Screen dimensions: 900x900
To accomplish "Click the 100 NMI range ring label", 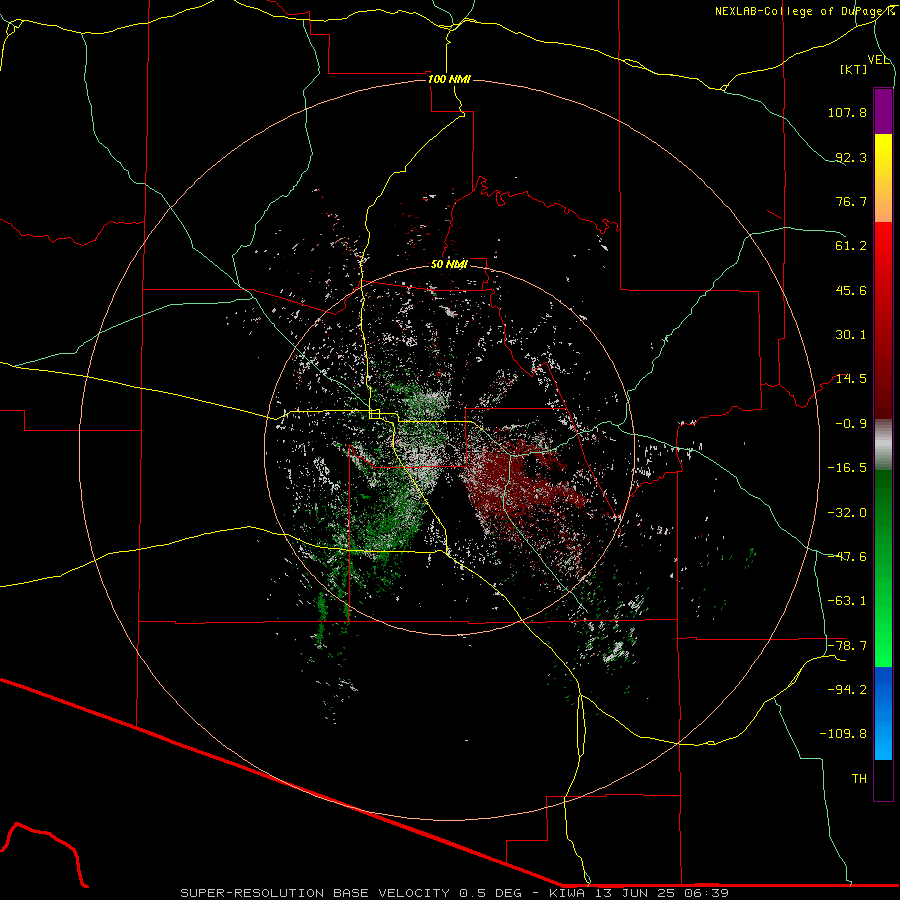I will click(449, 79).
